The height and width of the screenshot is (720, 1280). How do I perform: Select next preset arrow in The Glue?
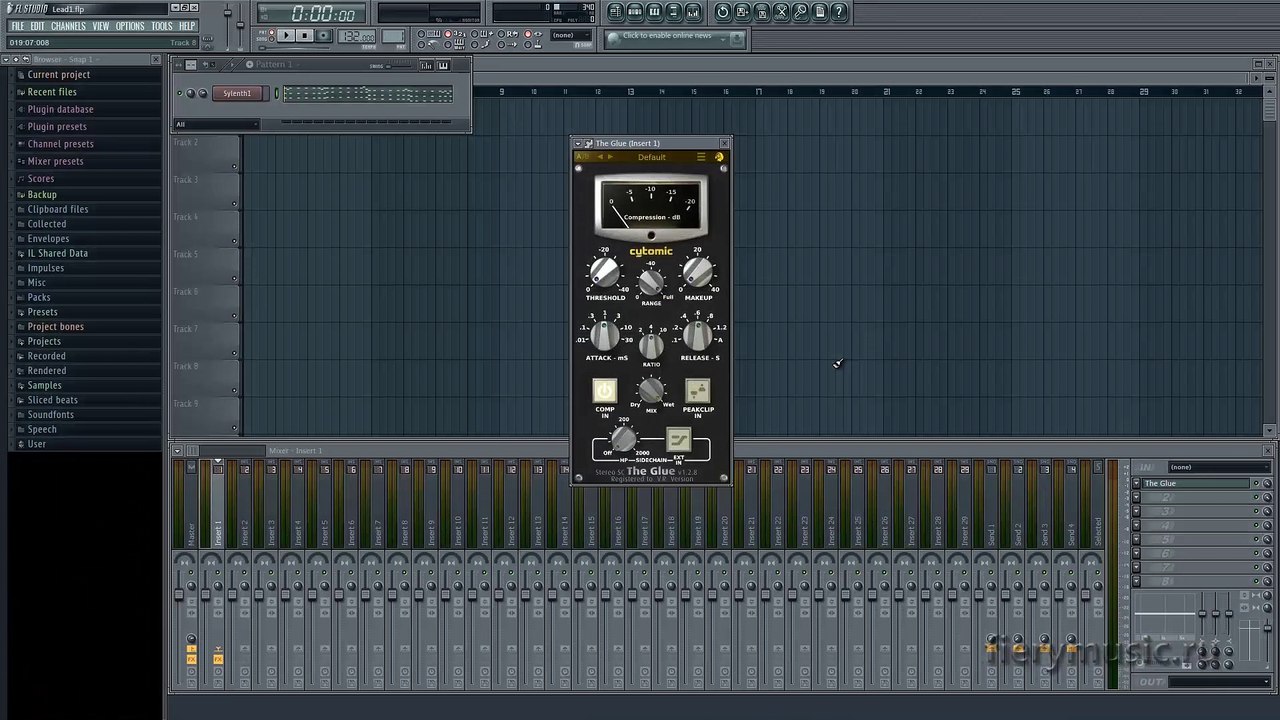(x=610, y=157)
